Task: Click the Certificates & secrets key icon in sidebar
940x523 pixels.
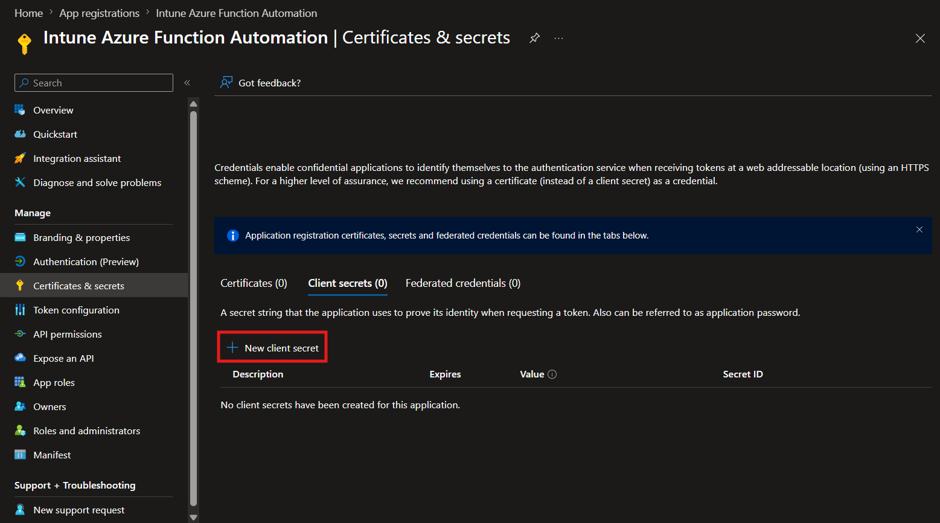Action: (x=20, y=285)
